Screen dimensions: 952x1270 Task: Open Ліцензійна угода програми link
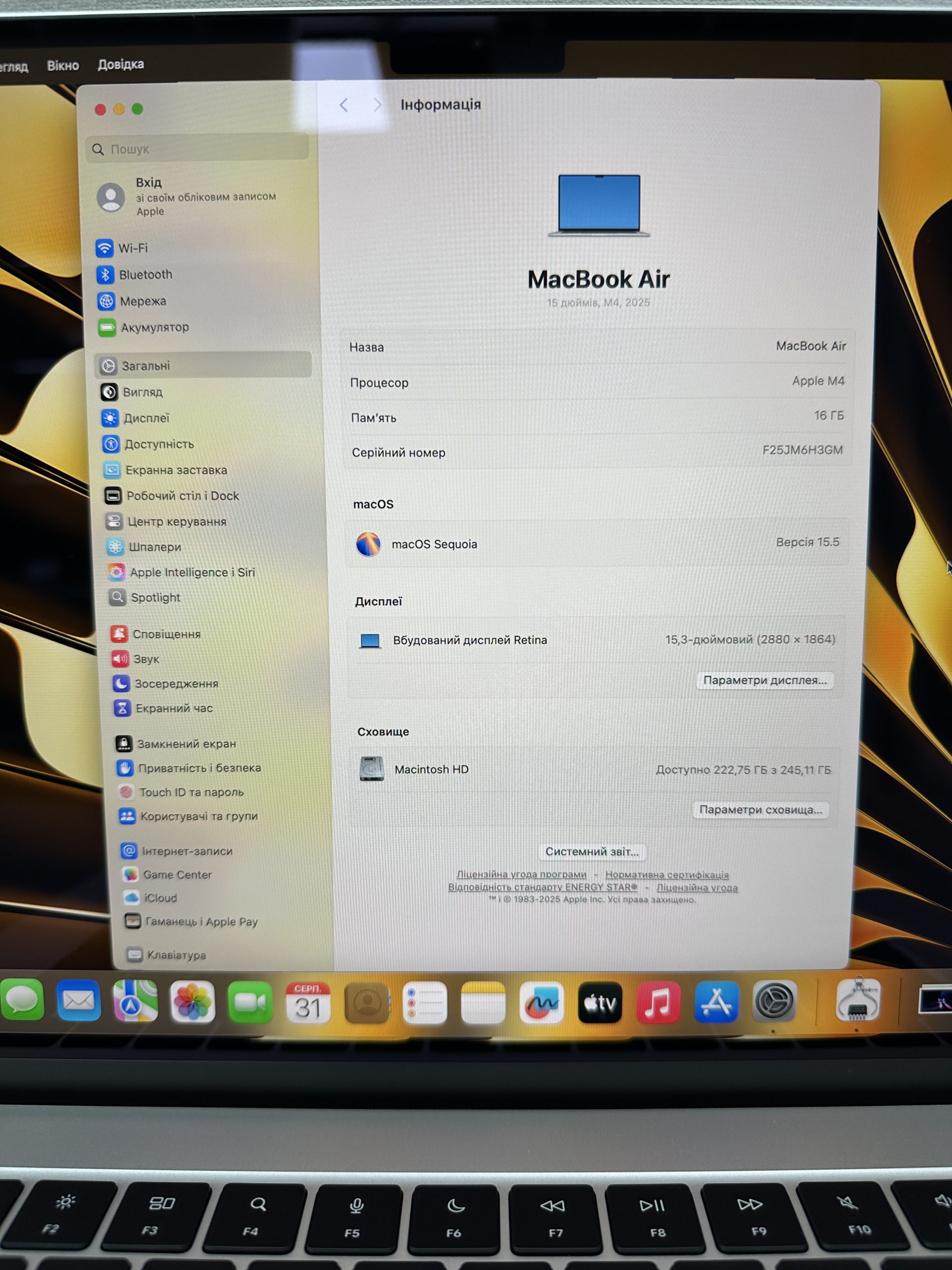click(x=521, y=875)
